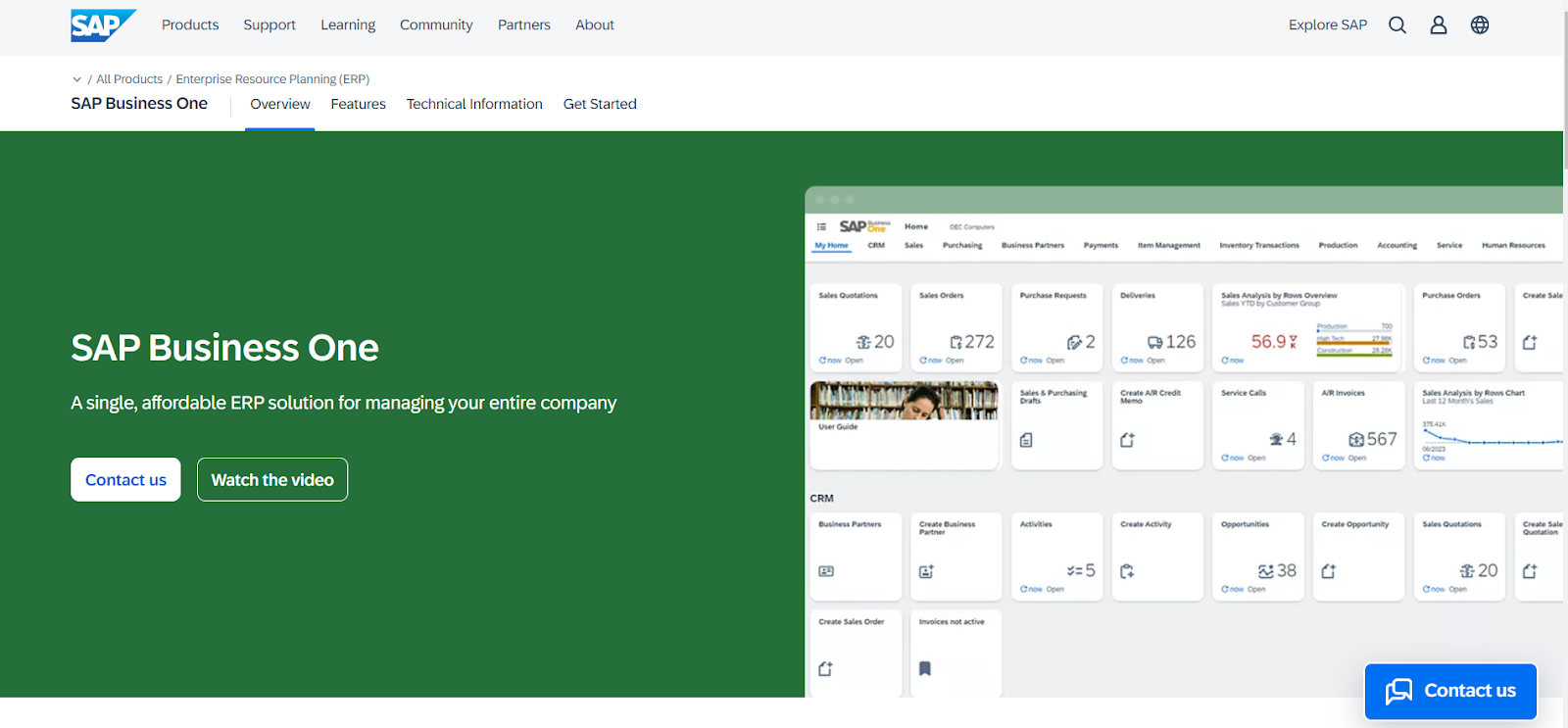Viewport: 1568px width, 728px height.
Task: Select Sales tab in the dashboard
Action: 913,246
